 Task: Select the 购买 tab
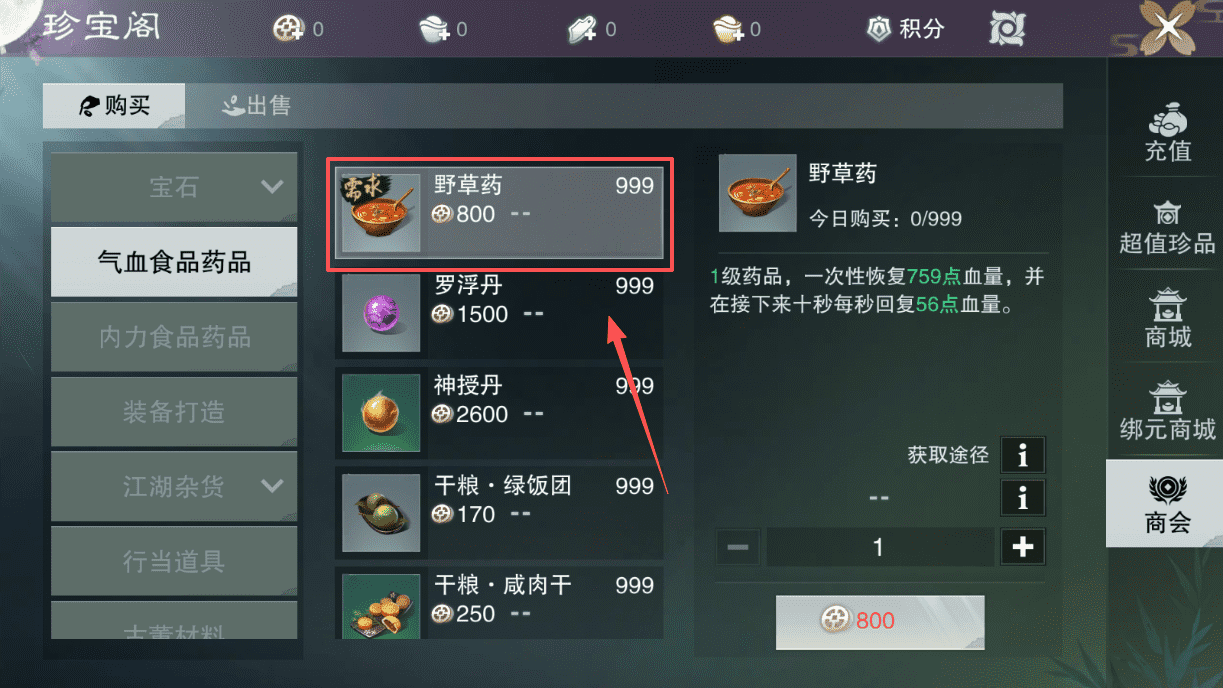tap(114, 105)
